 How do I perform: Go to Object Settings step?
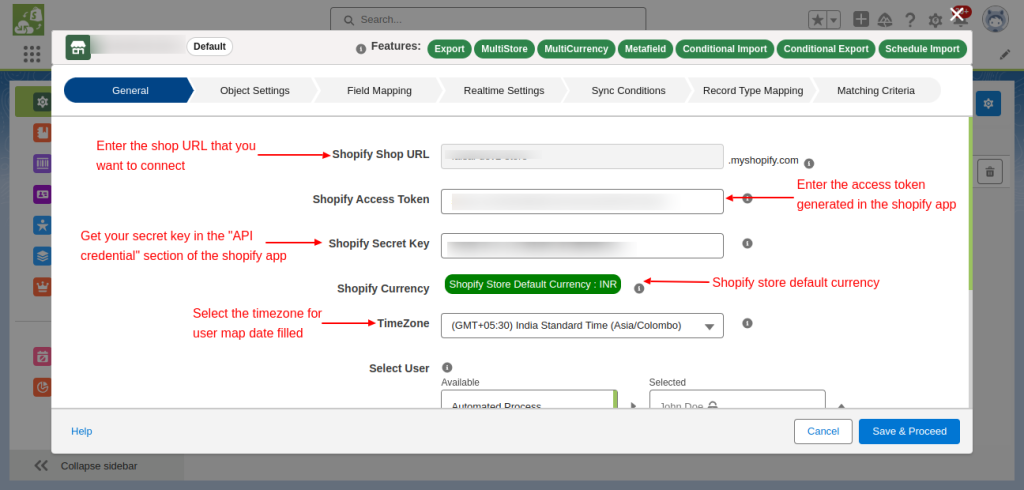pyautogui.click(x=255, y=91)
